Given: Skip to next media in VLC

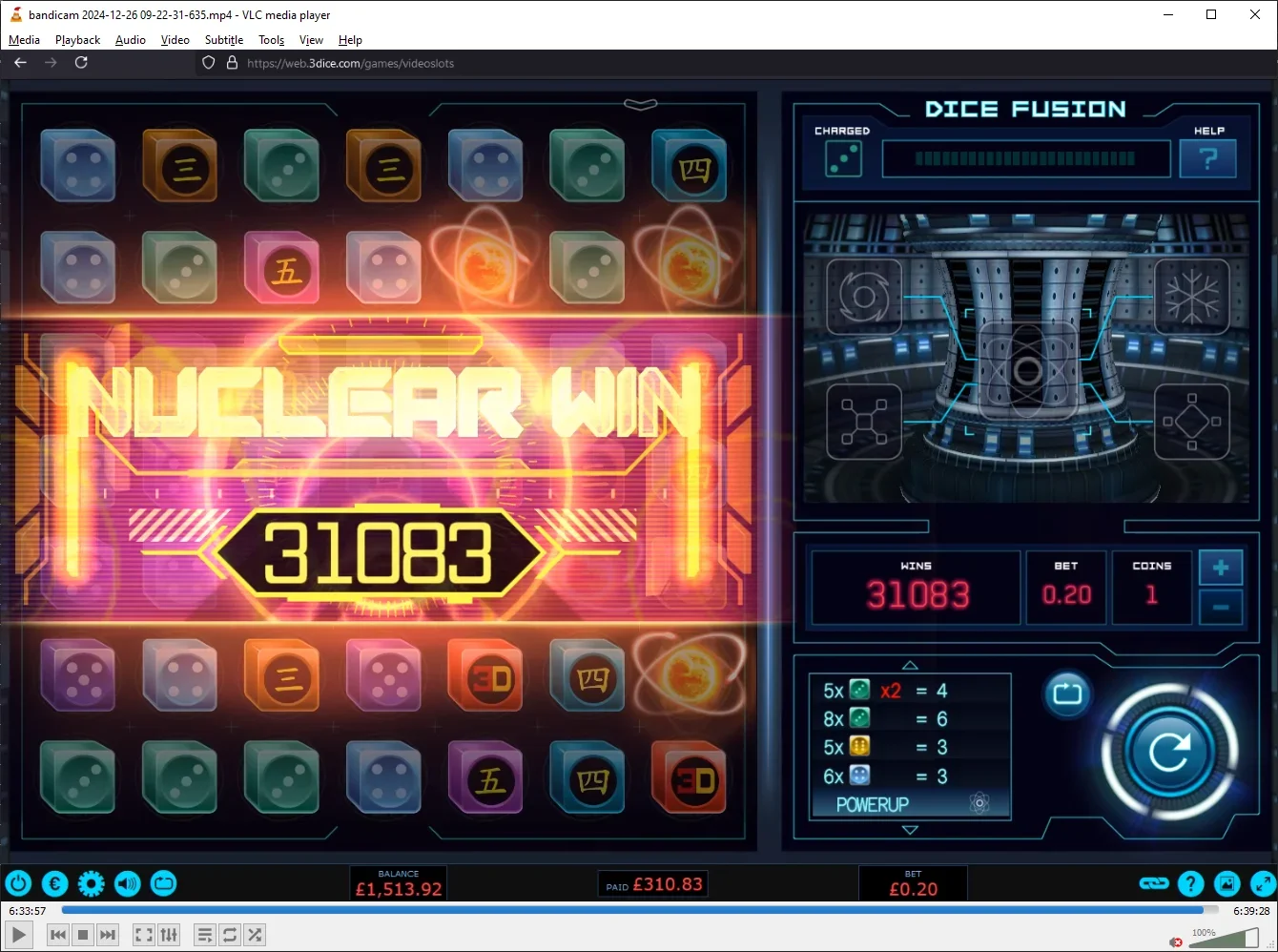Looking at the screenshot, I should [108, 935].
